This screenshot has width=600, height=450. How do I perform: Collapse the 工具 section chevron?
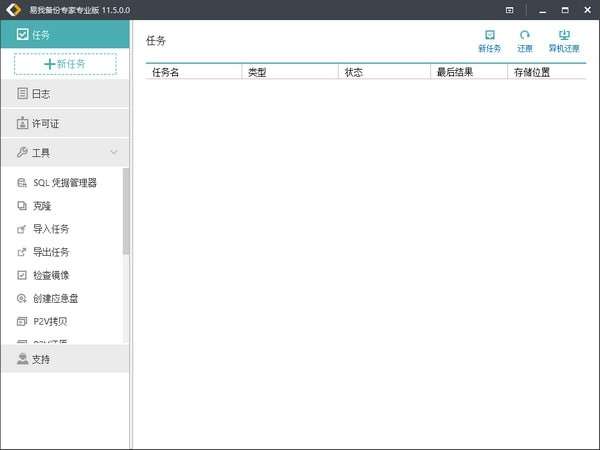click(114, 153)
